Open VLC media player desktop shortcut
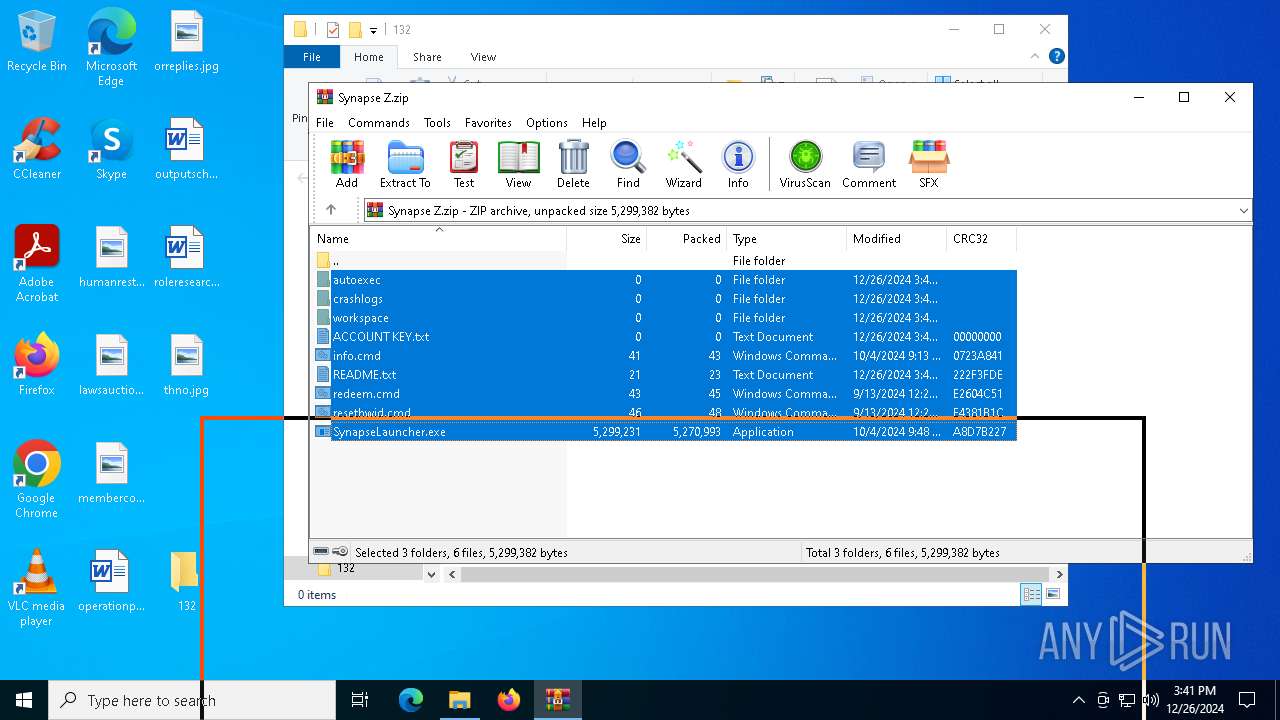Screen dimensions: 1280x720 click(x=37, y=588)
